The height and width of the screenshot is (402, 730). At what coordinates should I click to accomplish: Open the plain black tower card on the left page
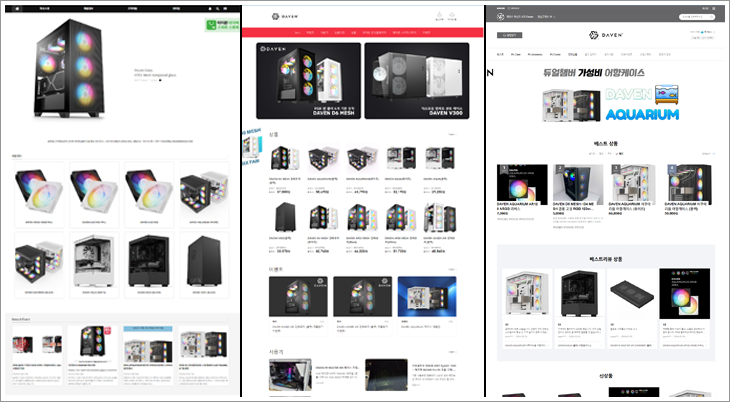[204, 265]
